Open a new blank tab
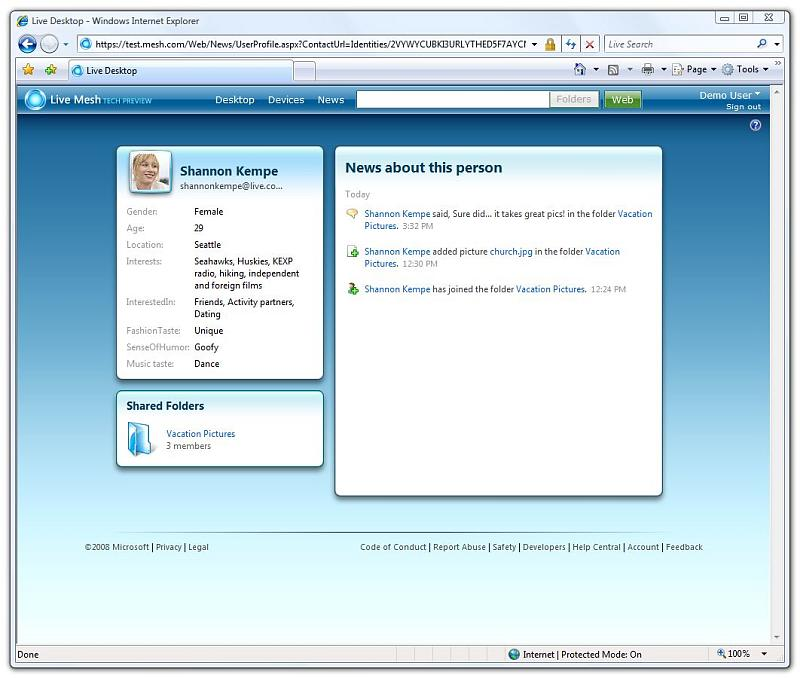Image resolution: width=800 pixels, height=678 pixels. 305,71
